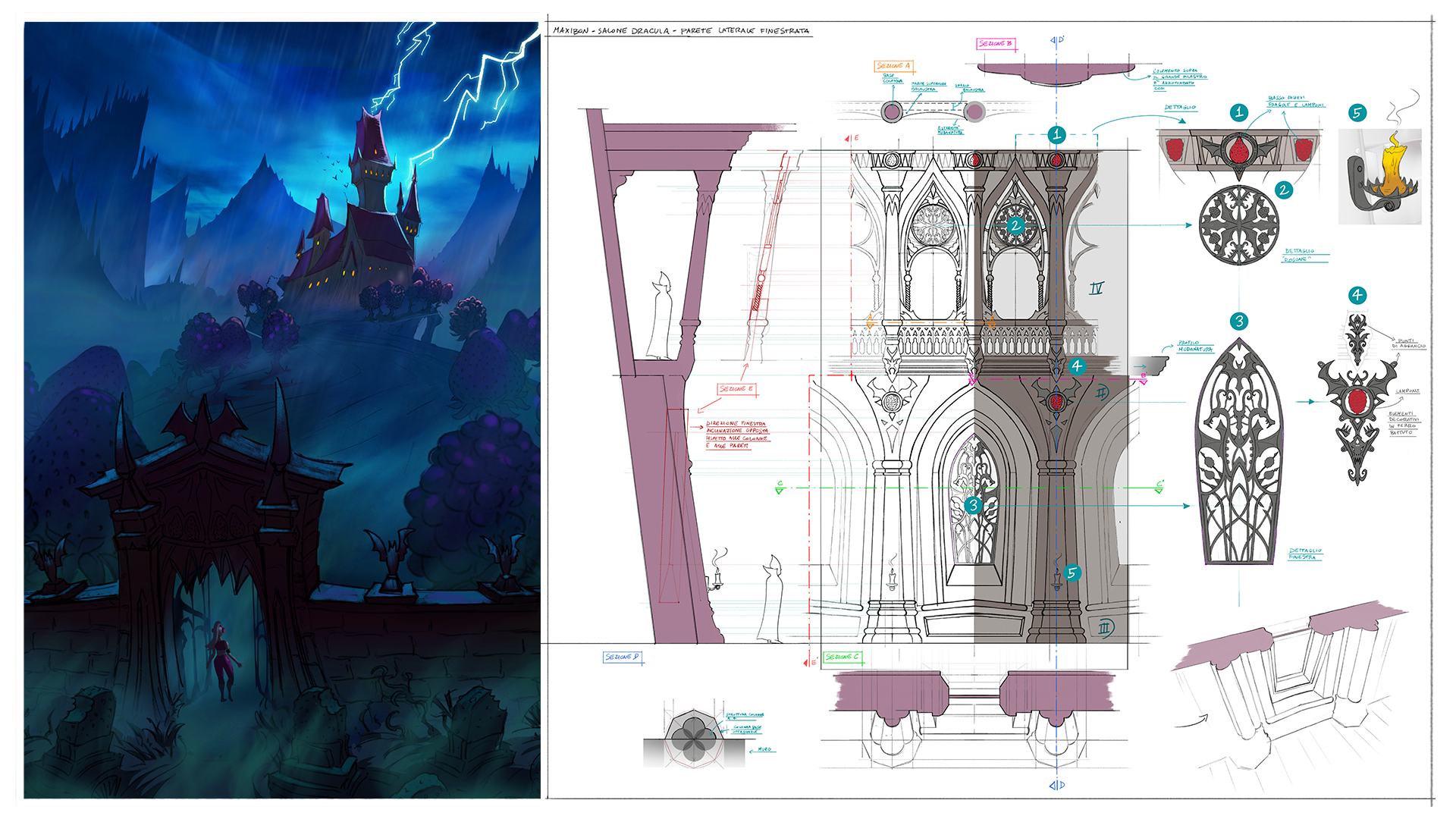Viewport: 1456px width, 819px height.
Task: Click the magenta Sezione B label
Action: tap(995, 44)
